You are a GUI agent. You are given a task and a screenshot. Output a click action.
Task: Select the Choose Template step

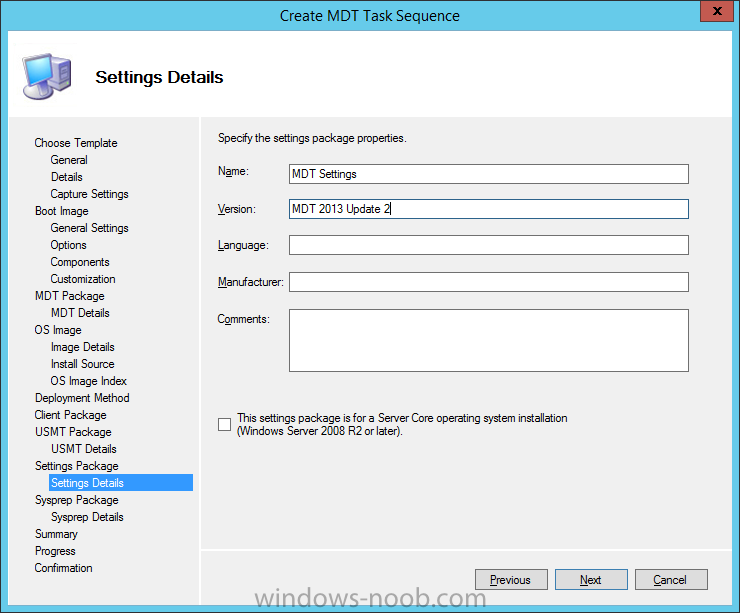[76, 143]
